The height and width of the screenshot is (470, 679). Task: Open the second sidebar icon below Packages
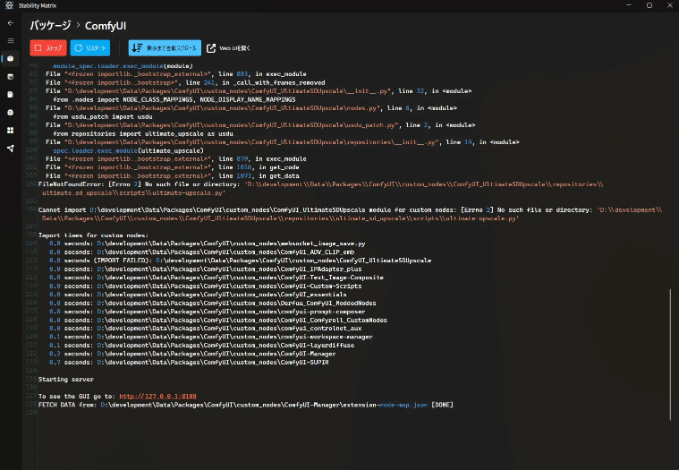tap(10, 77)
